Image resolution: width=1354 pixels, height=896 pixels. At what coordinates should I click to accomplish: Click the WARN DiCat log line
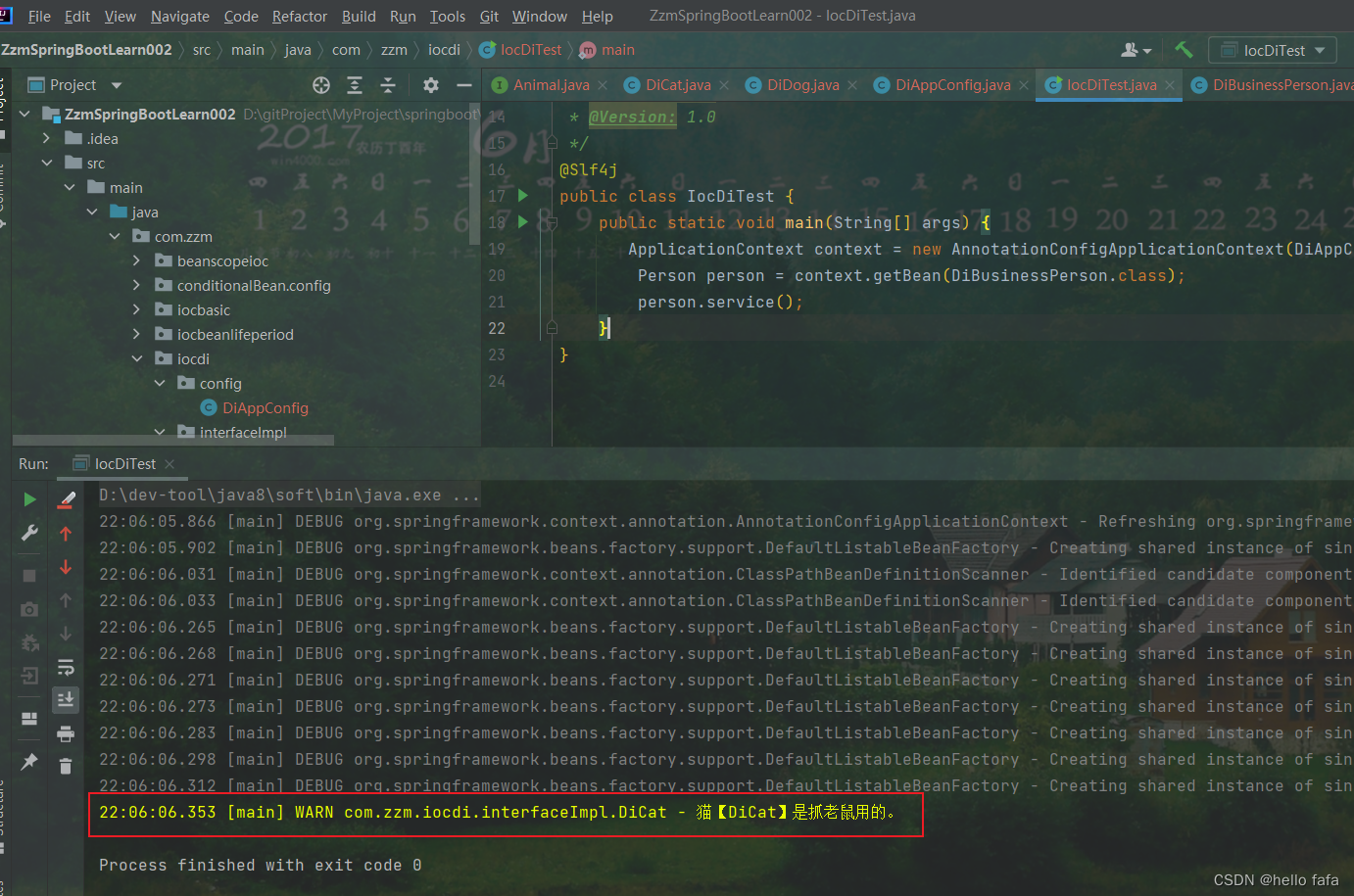(x=497, y=812)
